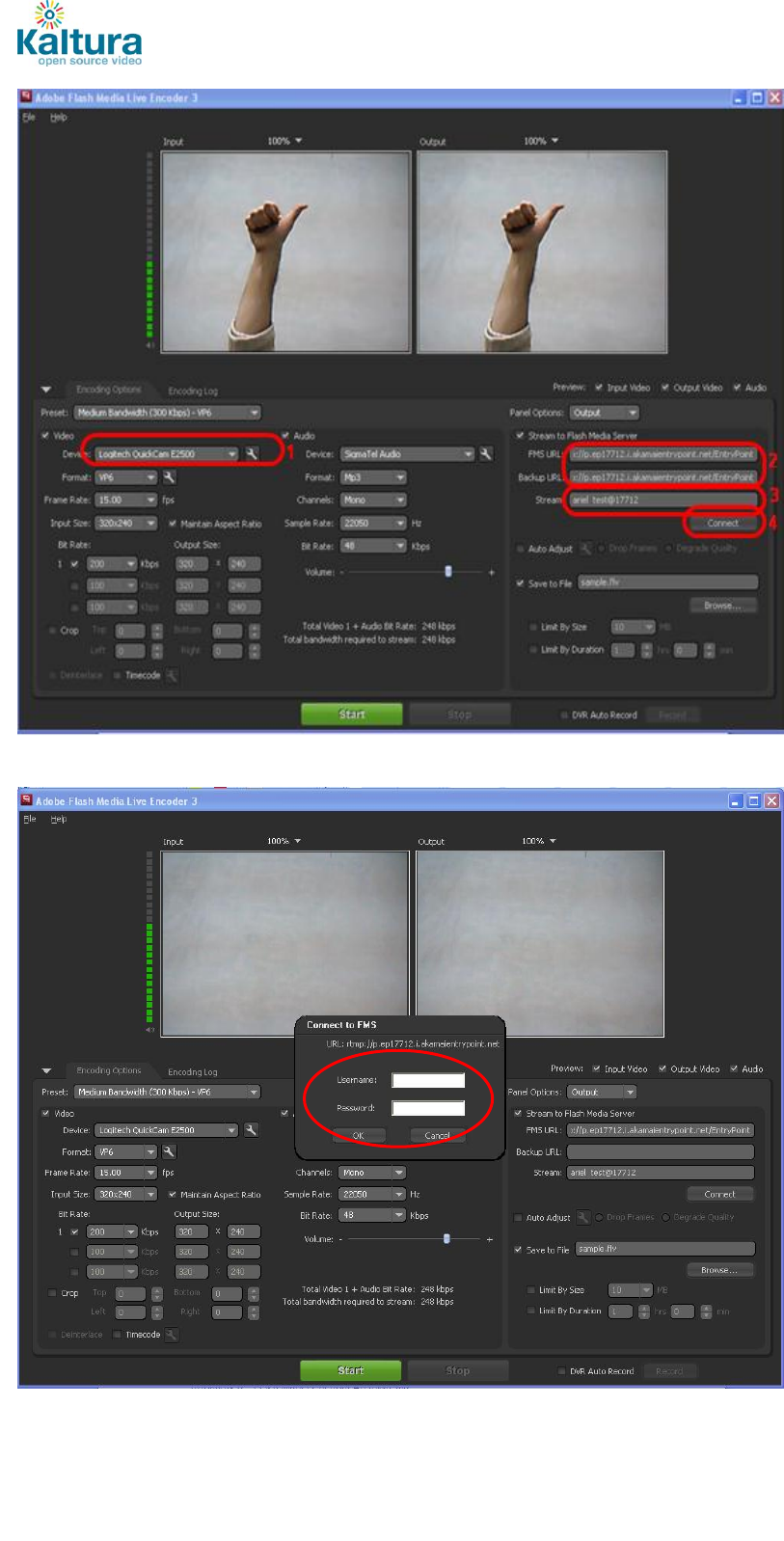Open Preset dropdown in thumbs-up window
The width and height of the screenshot is (784, 1541).
coord(168,413)
